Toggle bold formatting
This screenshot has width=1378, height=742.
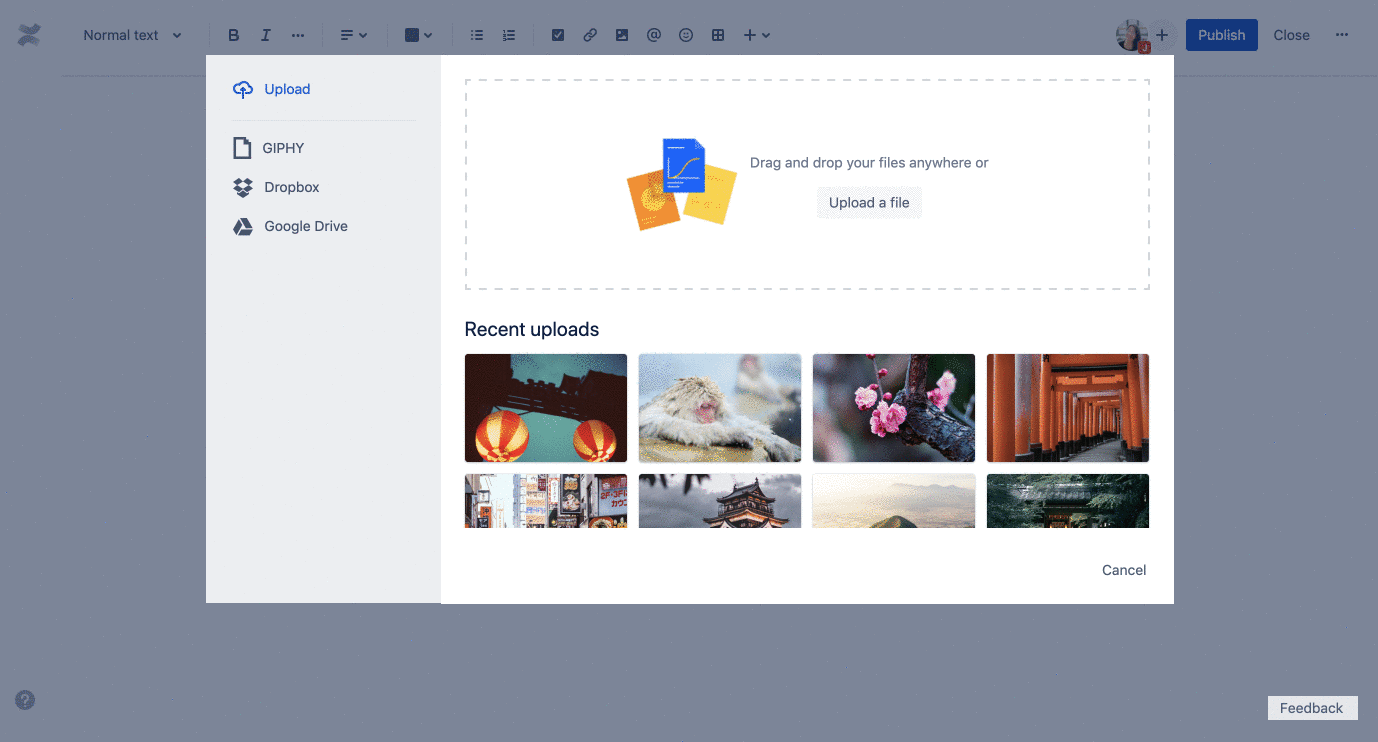[234, 35]
